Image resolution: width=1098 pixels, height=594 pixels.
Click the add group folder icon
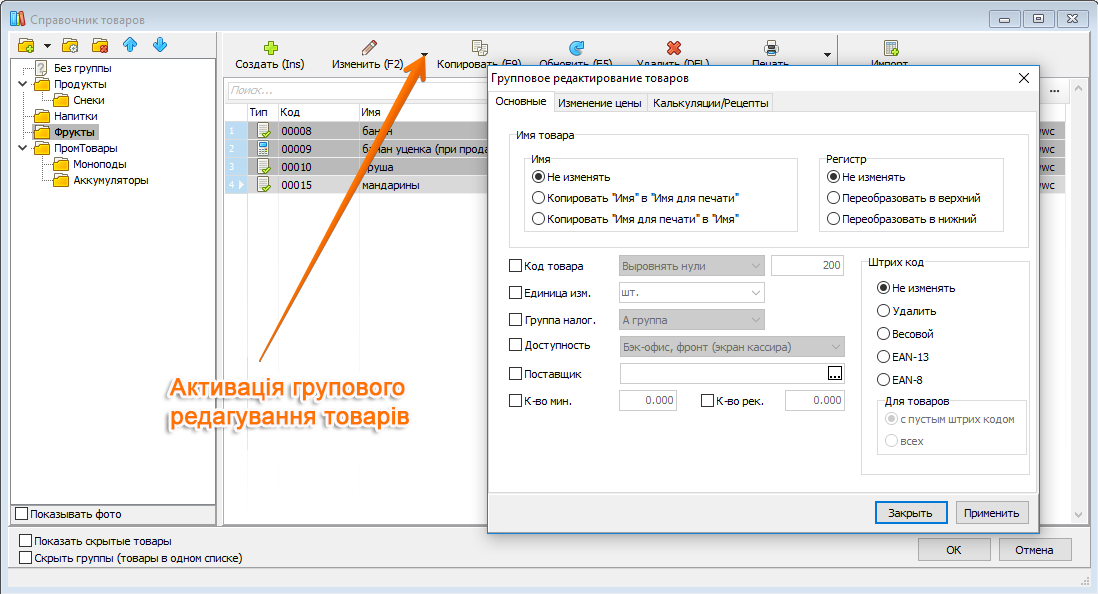(x=26, y=46)
